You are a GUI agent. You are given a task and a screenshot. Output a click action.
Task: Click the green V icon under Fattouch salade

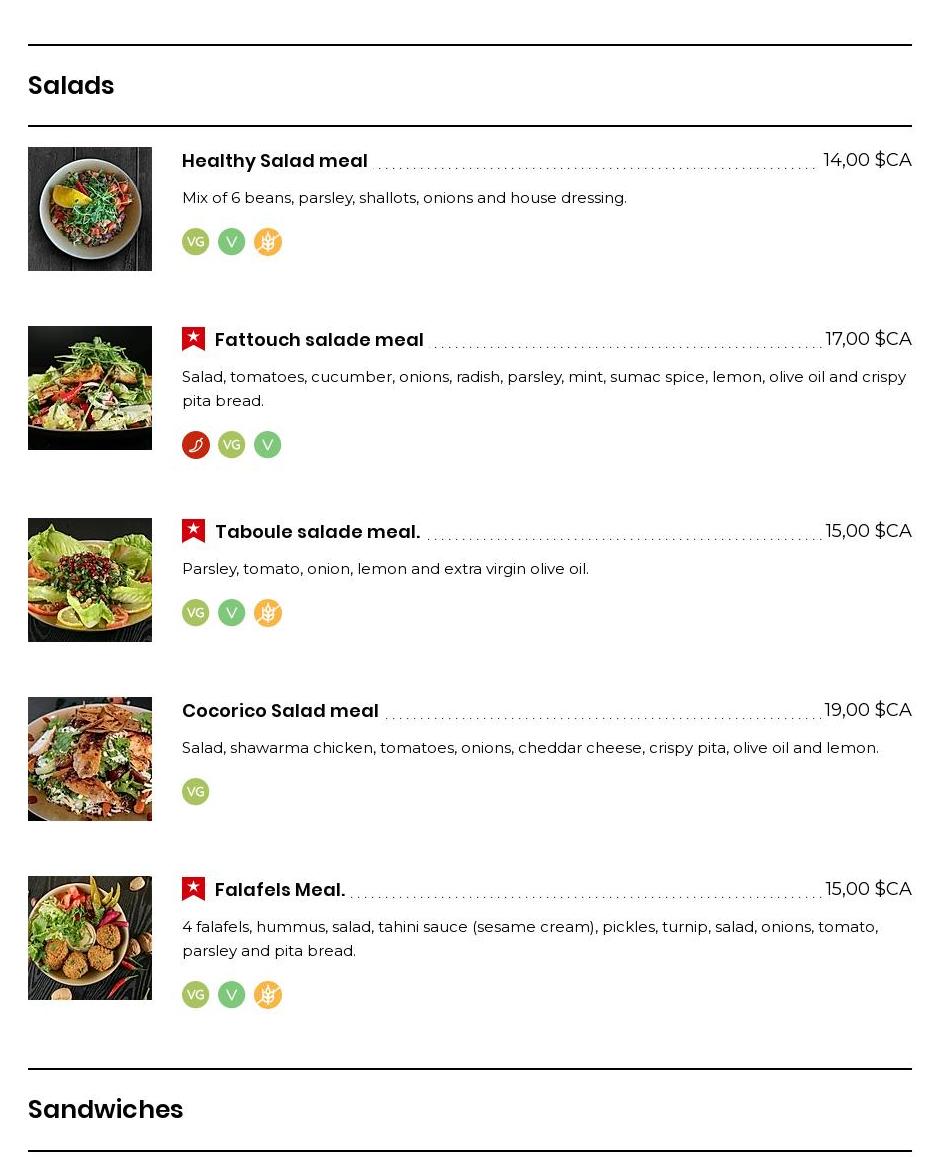(x=268, y=445)
